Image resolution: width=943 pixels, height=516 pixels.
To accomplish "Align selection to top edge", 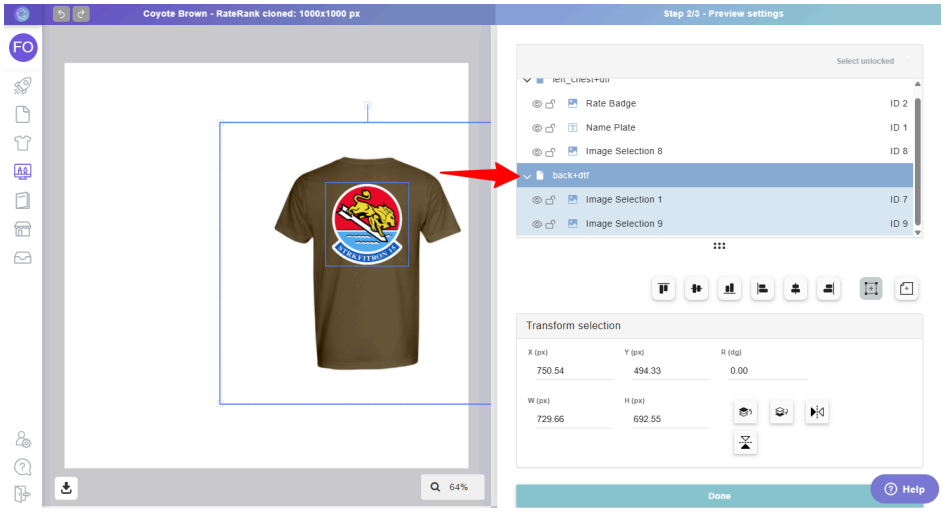I will pos(664,289).
